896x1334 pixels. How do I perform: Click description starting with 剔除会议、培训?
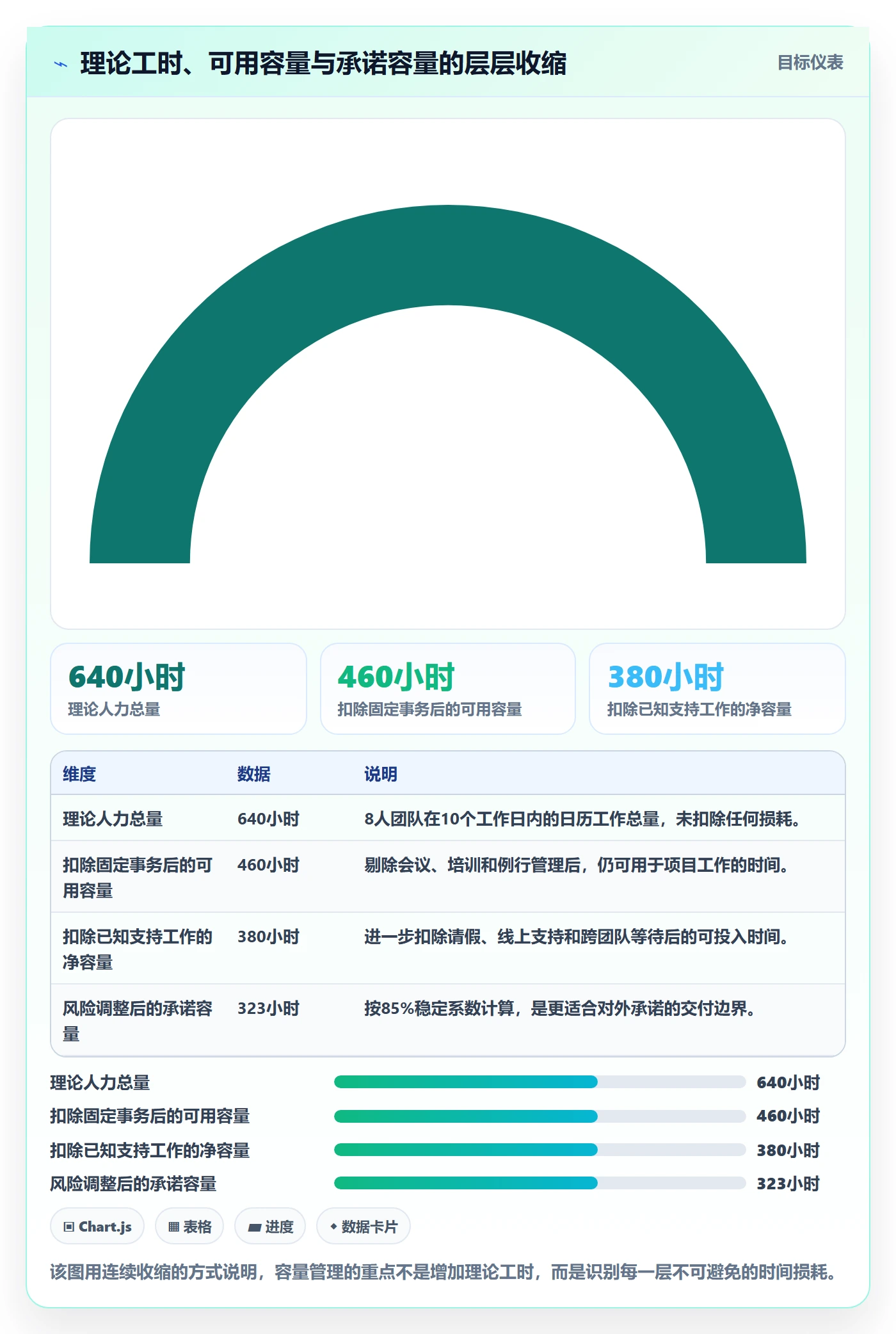point(576,865)
